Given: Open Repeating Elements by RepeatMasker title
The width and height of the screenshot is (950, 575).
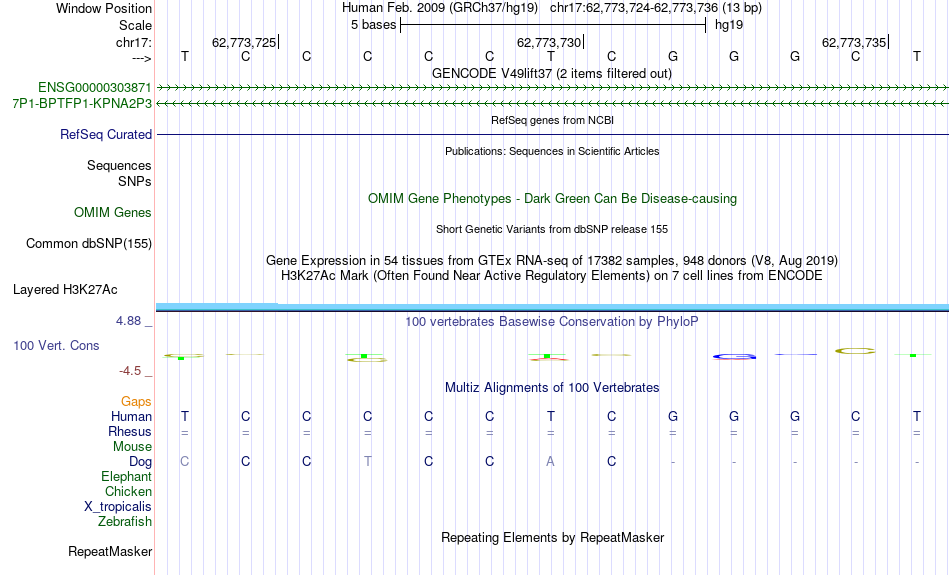Looking at the screenshot, I should 552,537.
